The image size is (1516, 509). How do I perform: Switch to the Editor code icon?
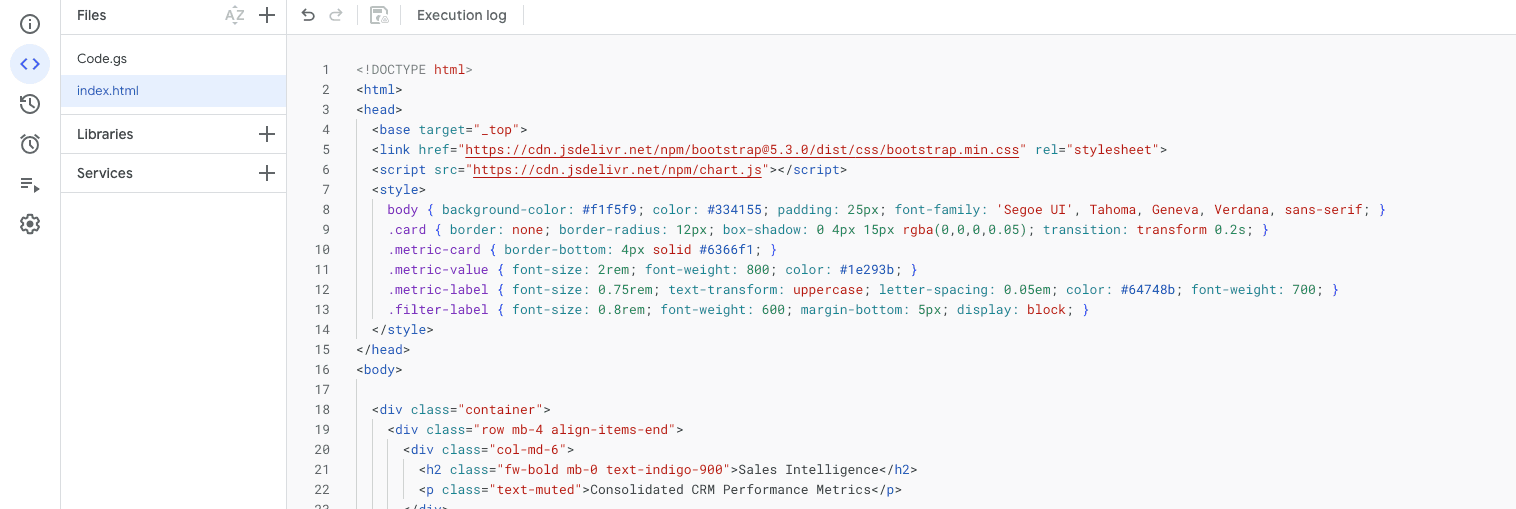pyautogui.click(x=30, y=64)
